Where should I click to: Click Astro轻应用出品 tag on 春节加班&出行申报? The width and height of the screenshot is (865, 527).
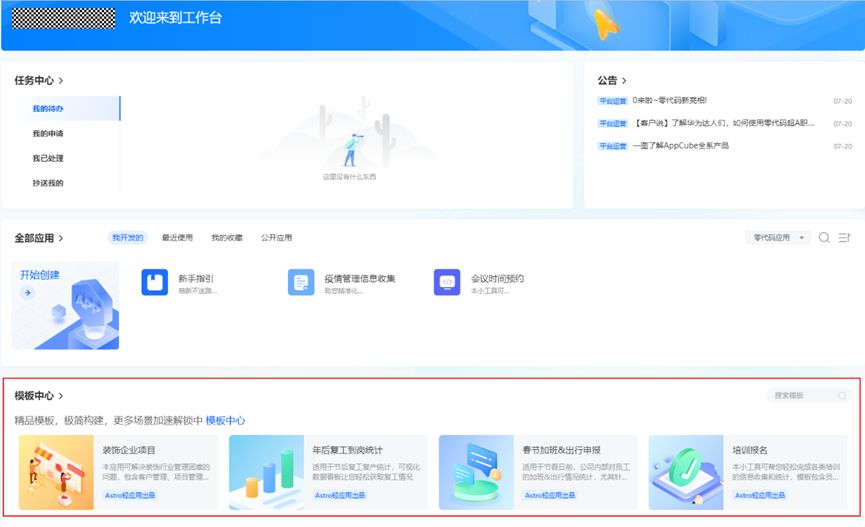[550, 496]
